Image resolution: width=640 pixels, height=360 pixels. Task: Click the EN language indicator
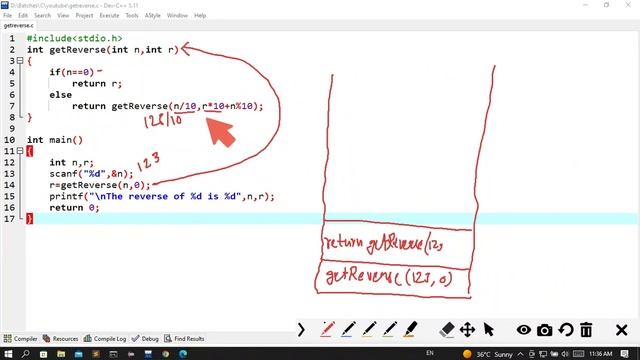(x=429, y=353)
